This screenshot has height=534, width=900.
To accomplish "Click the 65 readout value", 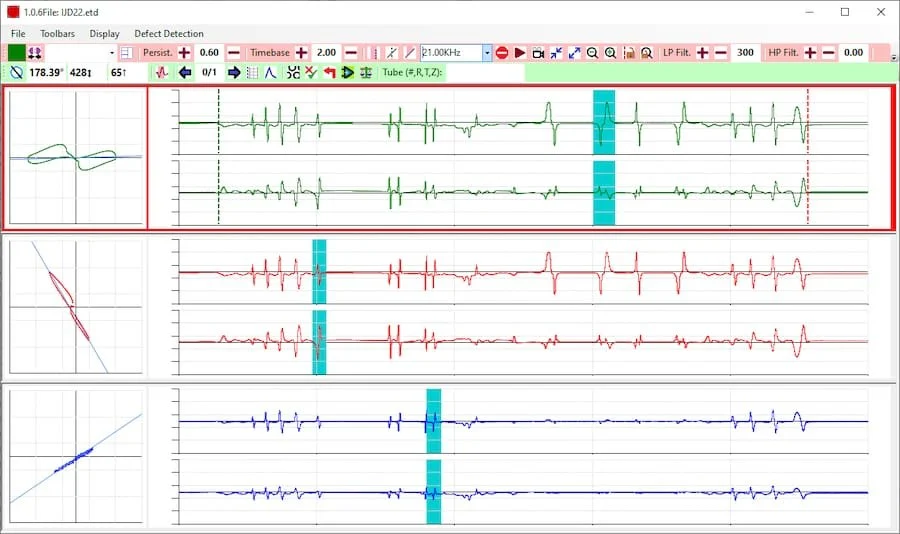I will pos(118,72).
